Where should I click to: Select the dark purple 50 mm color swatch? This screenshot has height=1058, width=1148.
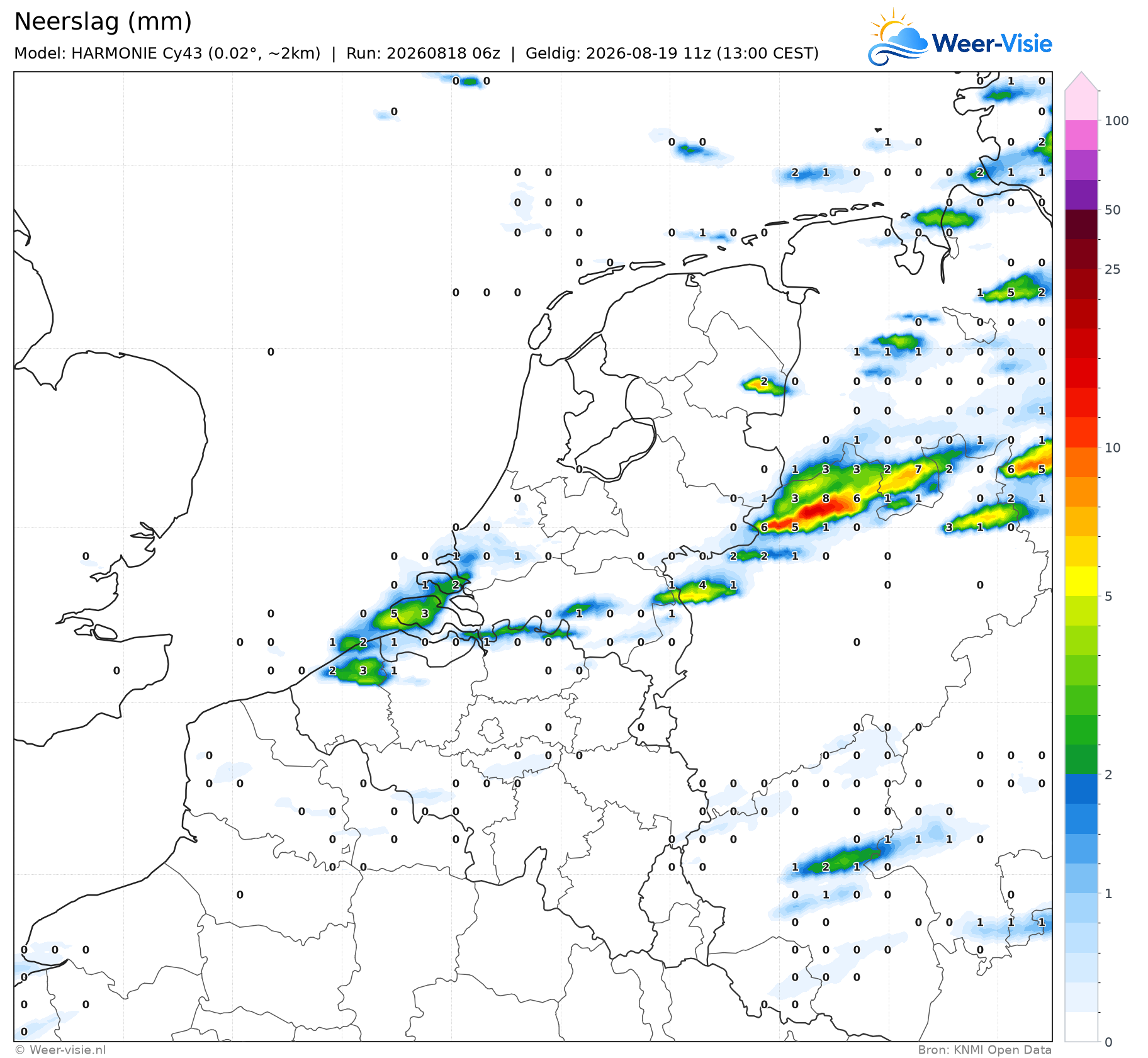coord(1081,195)
